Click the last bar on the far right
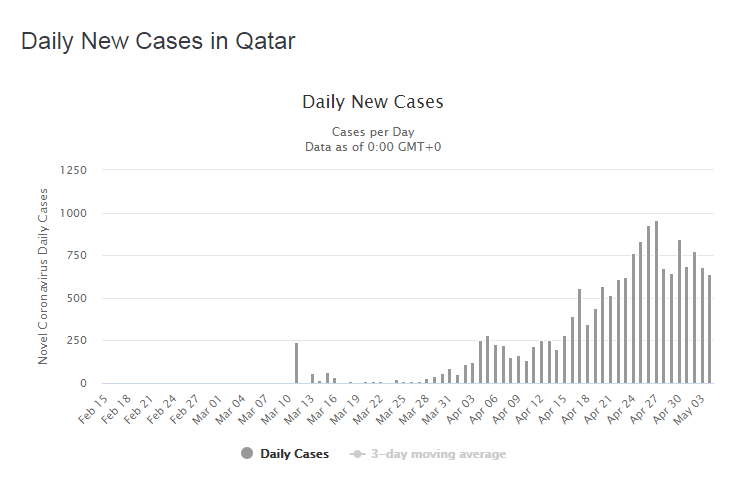 (x=709, y=329)
